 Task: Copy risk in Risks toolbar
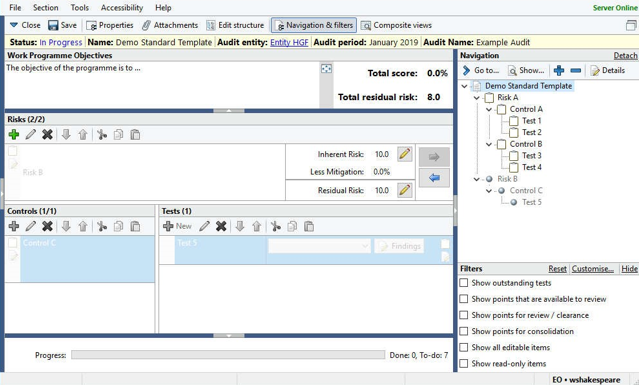(x=119, y=134)
